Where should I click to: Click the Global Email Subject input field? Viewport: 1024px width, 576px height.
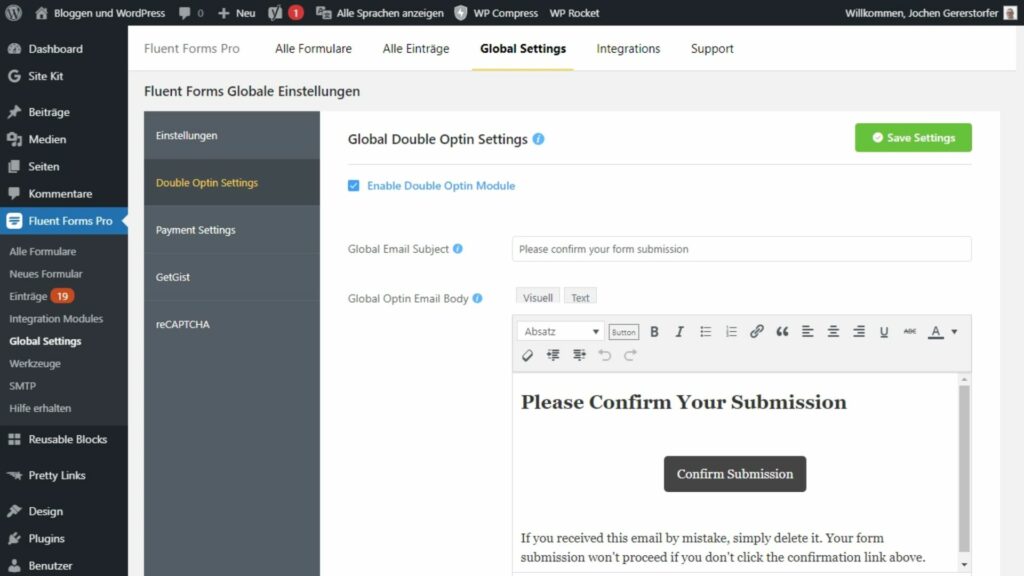(741, 249)
